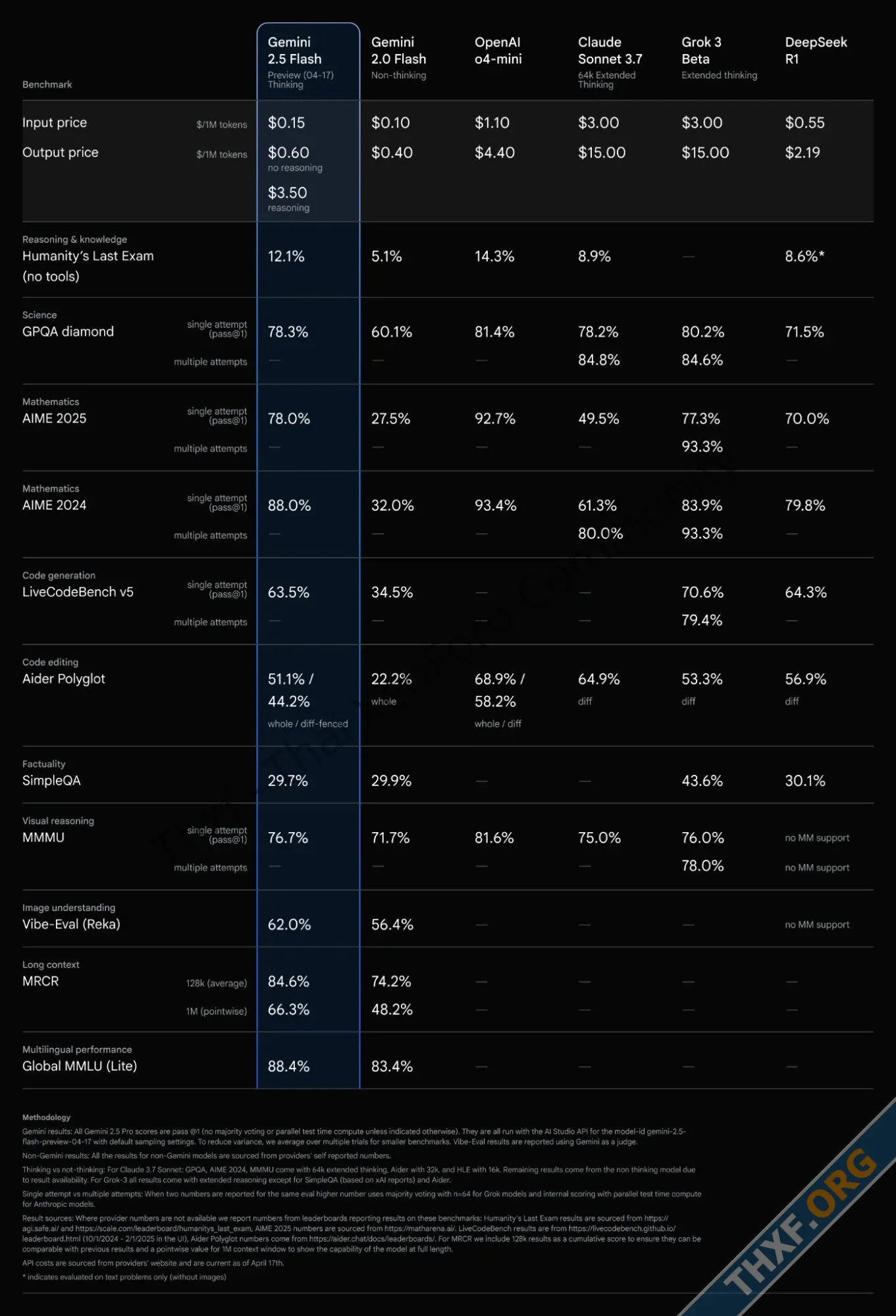Click the Gemini 2.5 Flash column header
896x1316 pixels.
pos(294,51)
